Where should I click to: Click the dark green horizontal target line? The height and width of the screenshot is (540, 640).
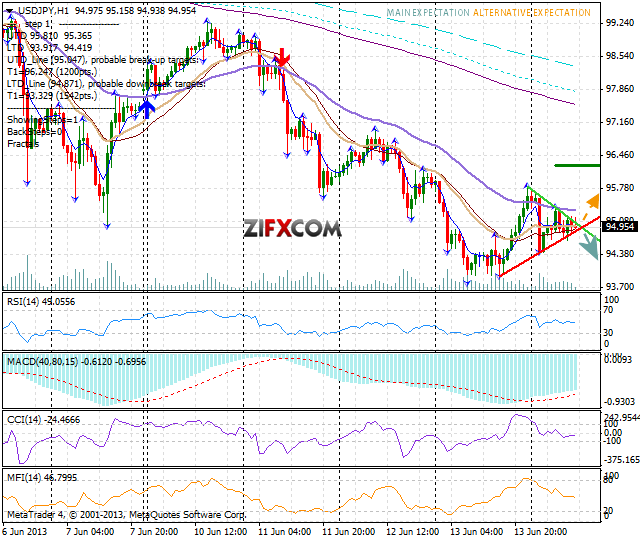pos(577,165)
